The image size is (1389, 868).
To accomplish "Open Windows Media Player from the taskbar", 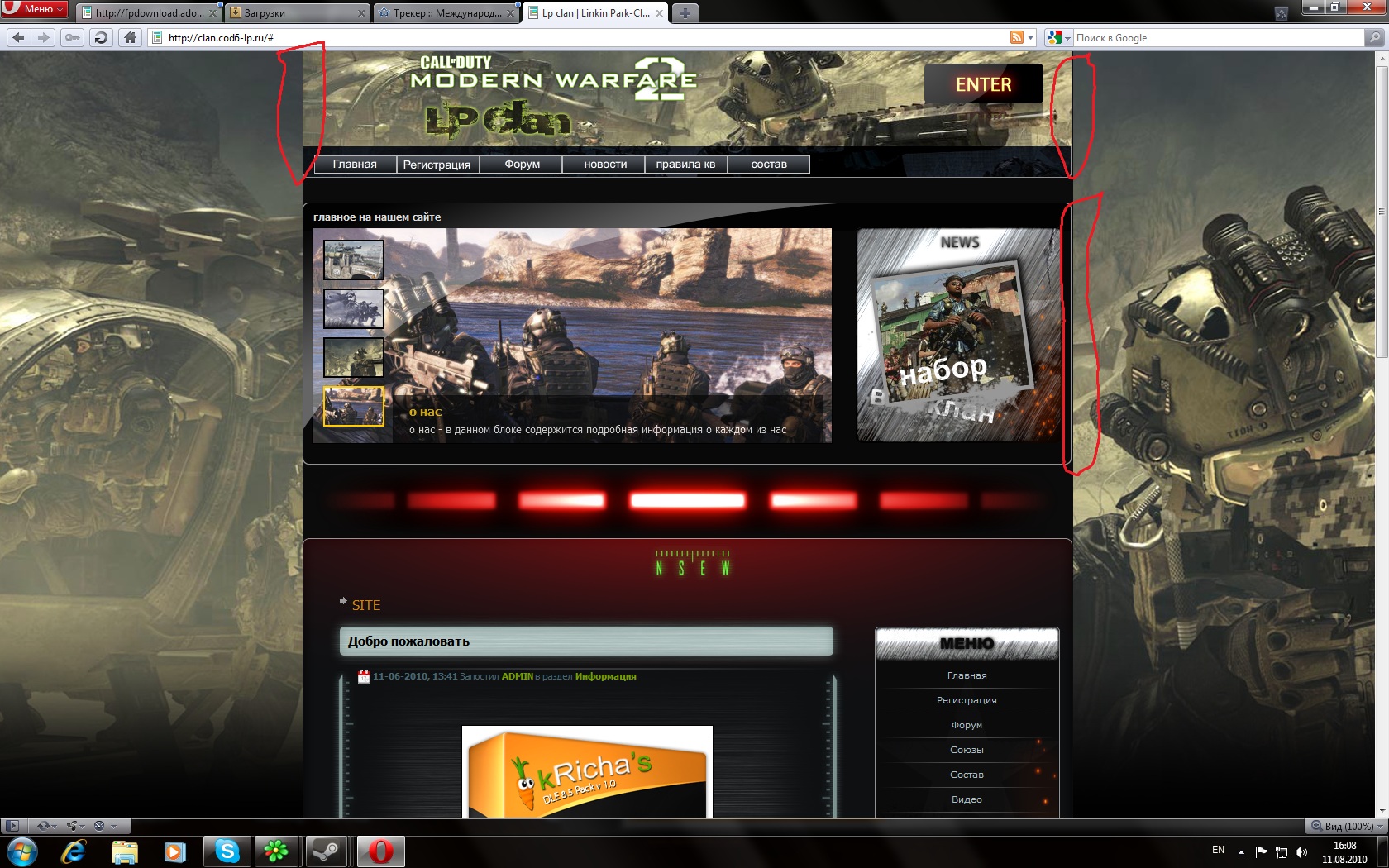I will click(174, 851).
